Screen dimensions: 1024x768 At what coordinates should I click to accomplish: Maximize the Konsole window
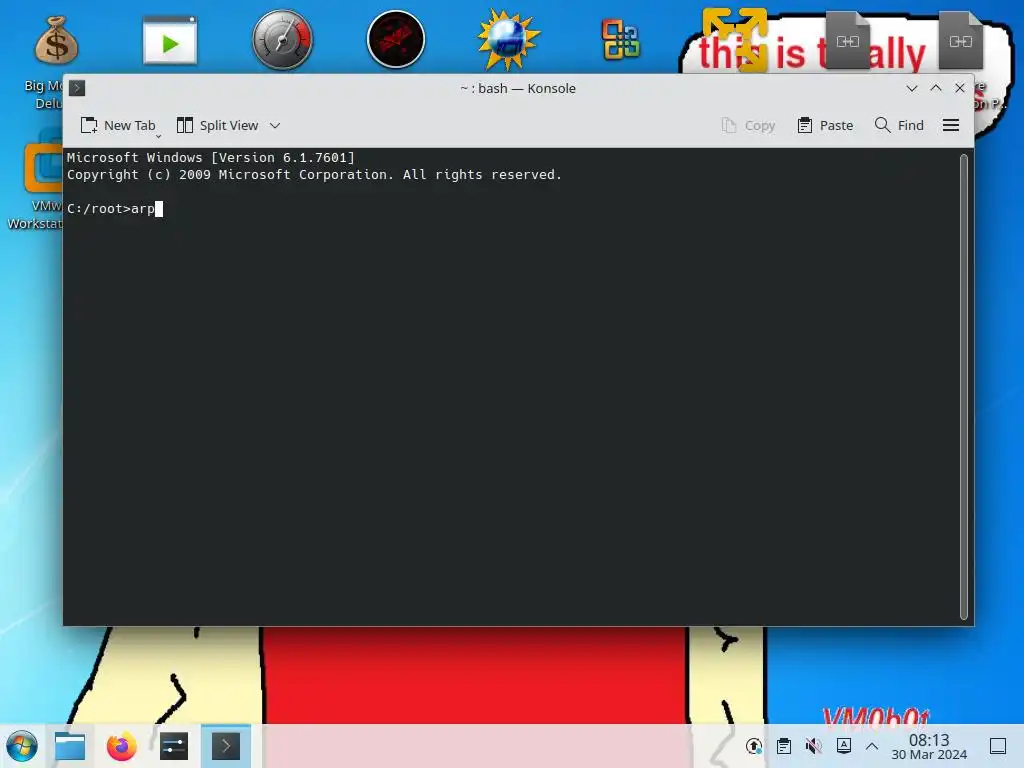[x=936, y=88]
